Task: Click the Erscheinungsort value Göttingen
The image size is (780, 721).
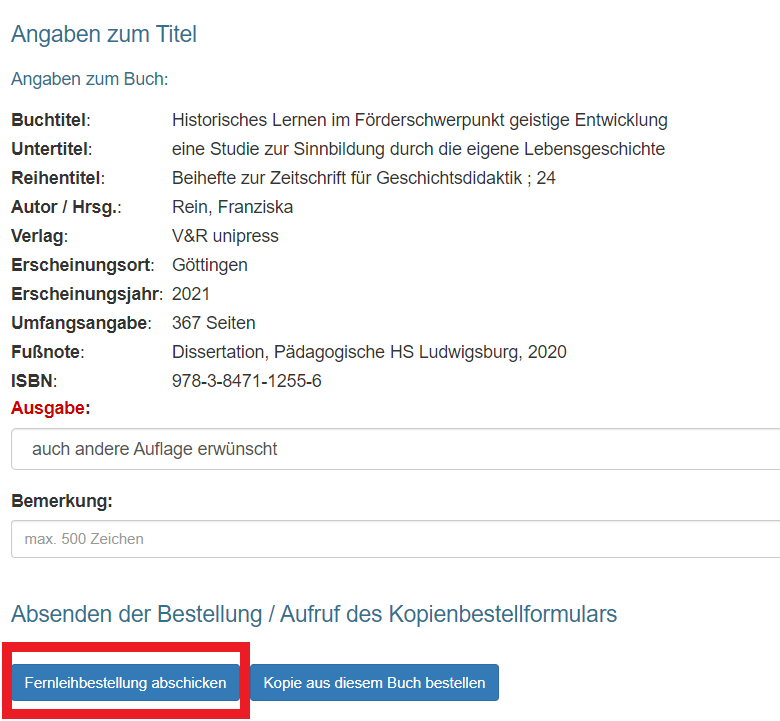Action: pos(209,265)
